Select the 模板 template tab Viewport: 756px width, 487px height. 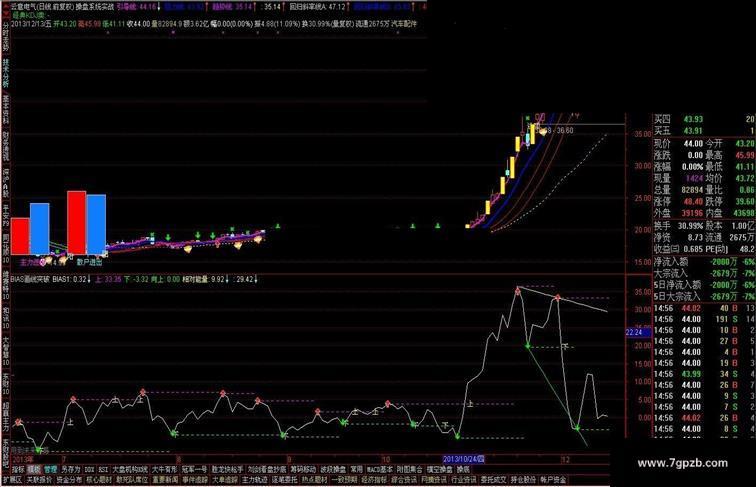coord(34,469)
